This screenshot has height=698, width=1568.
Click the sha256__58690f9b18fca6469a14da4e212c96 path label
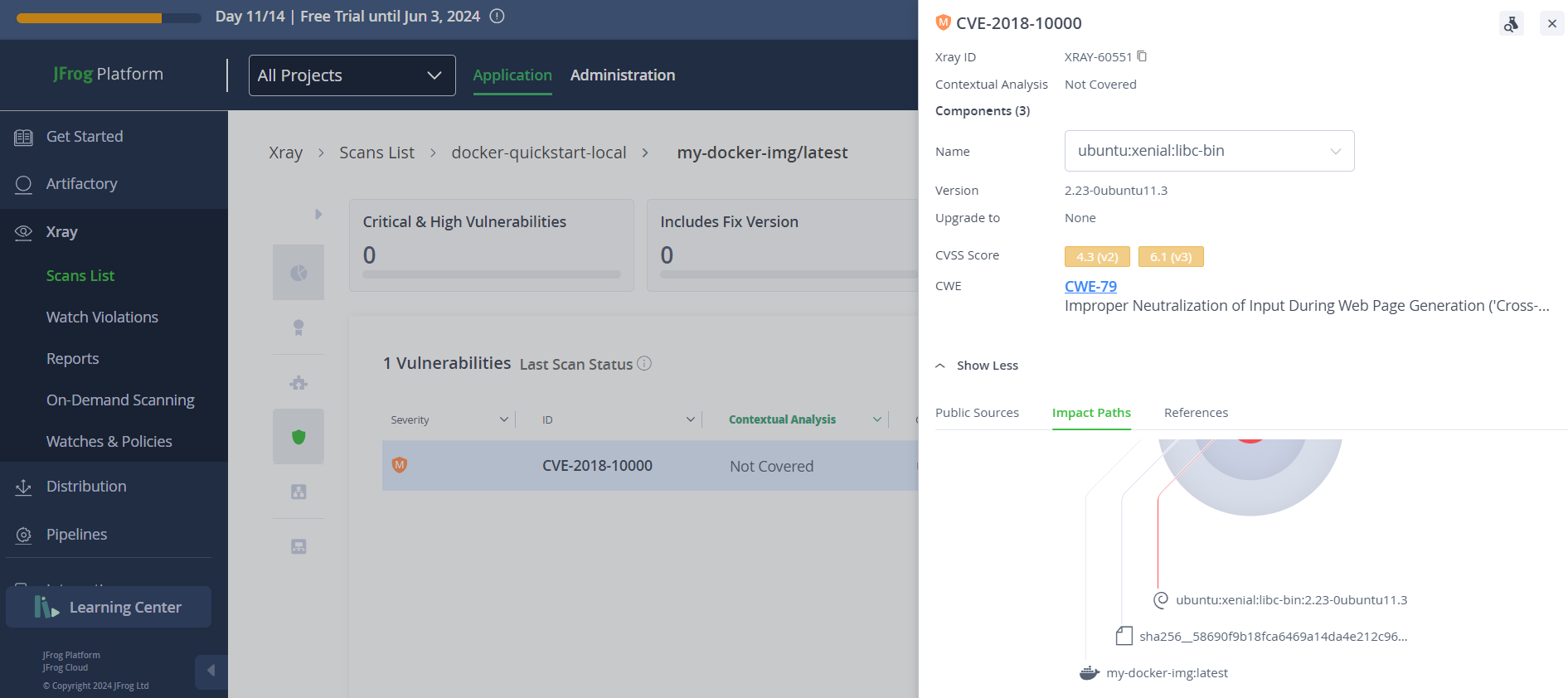[x=1274, y=637]
